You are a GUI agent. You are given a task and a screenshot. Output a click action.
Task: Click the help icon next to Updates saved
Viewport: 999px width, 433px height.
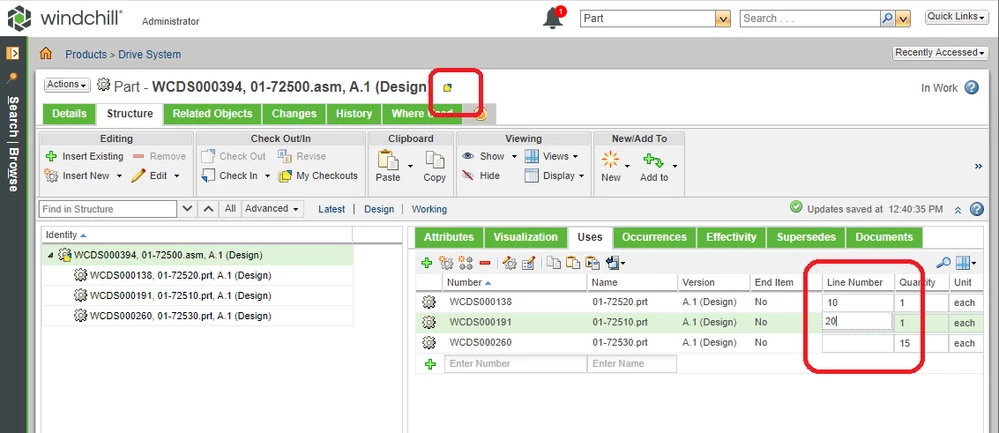click(x=976, y=209)
